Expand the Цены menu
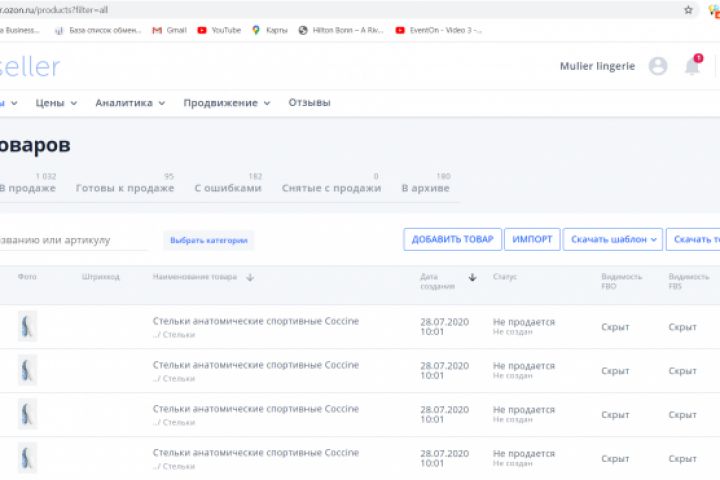The image size is (720, 480). pos(56,103)
